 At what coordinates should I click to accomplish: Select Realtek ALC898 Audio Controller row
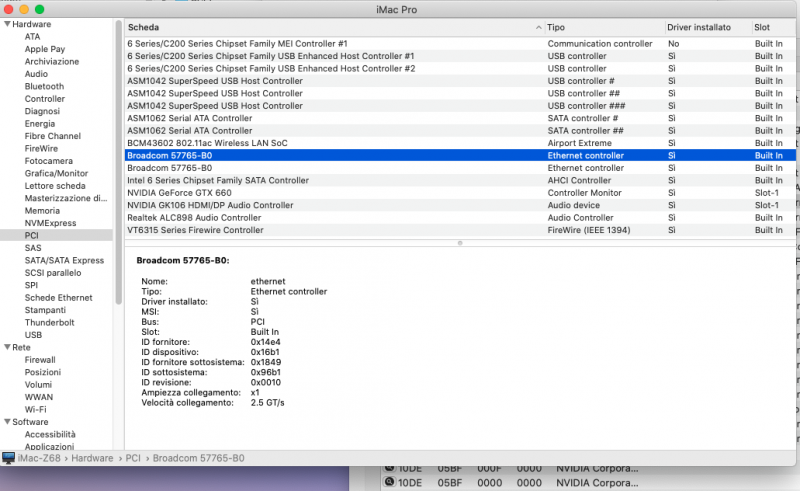pos(460,217)
